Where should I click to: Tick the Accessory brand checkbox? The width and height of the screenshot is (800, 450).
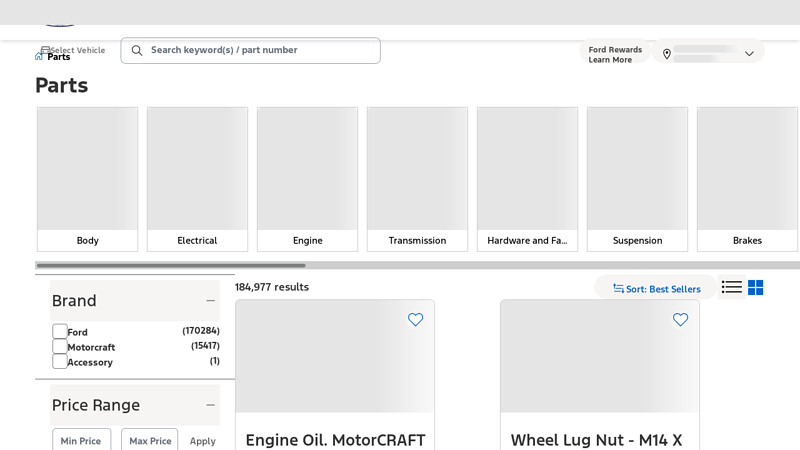click(60, 361)
